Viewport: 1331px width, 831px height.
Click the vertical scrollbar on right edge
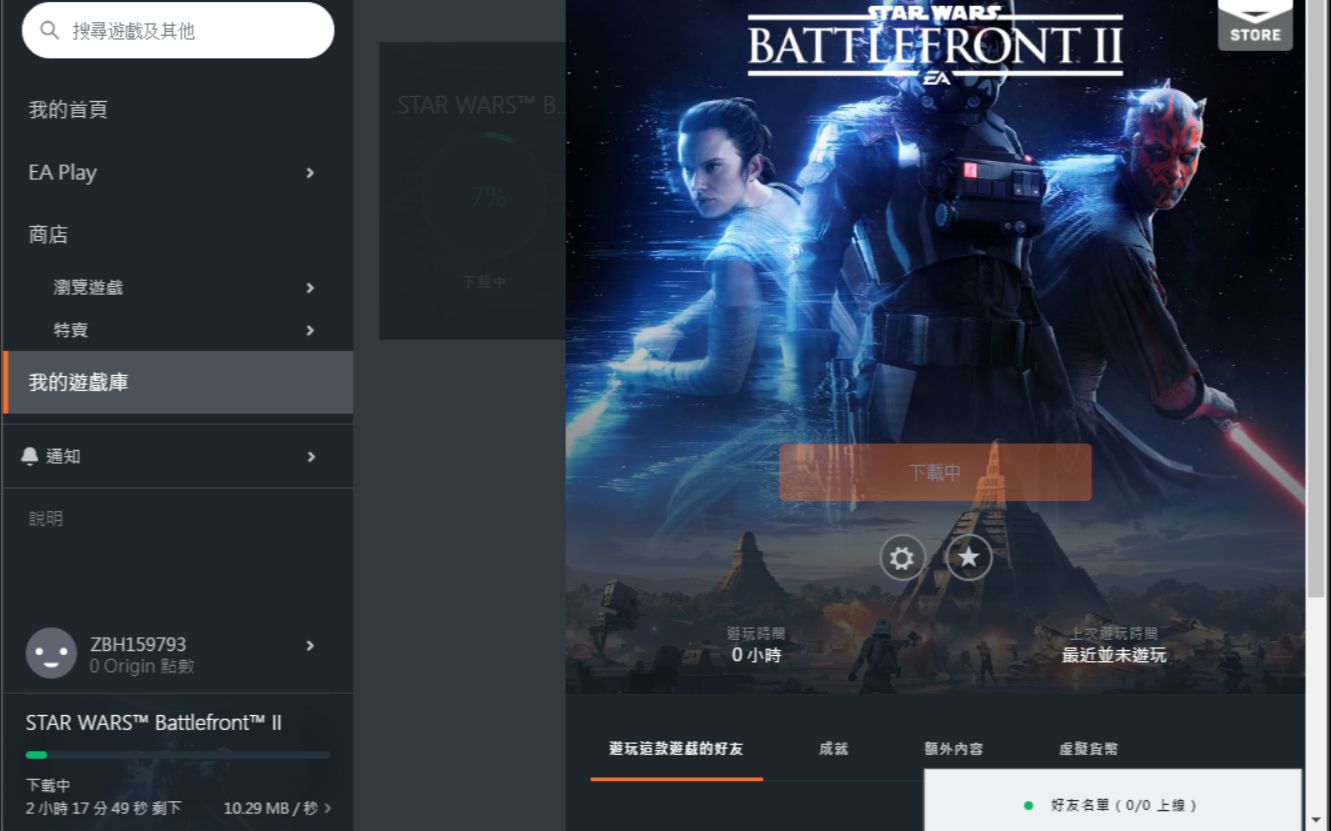click(1318, 300)
